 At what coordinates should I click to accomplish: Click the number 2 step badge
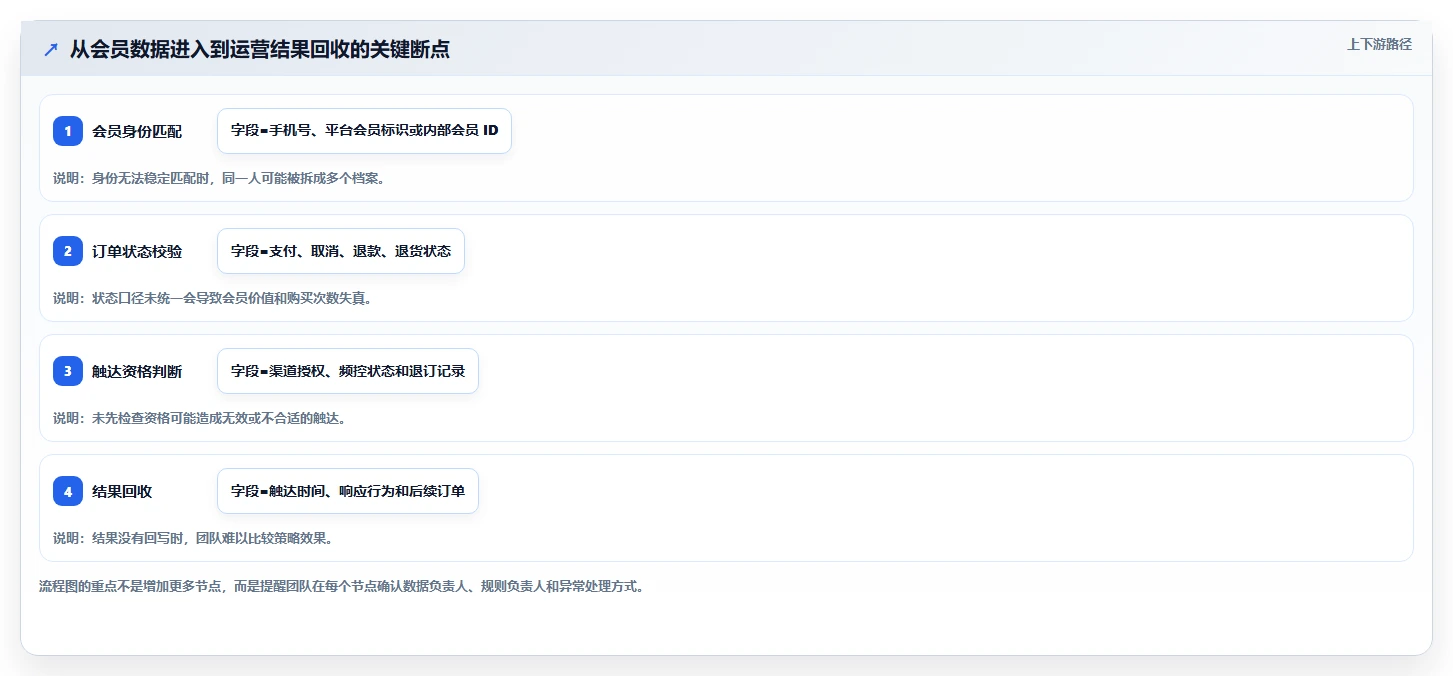click(68, 251)
